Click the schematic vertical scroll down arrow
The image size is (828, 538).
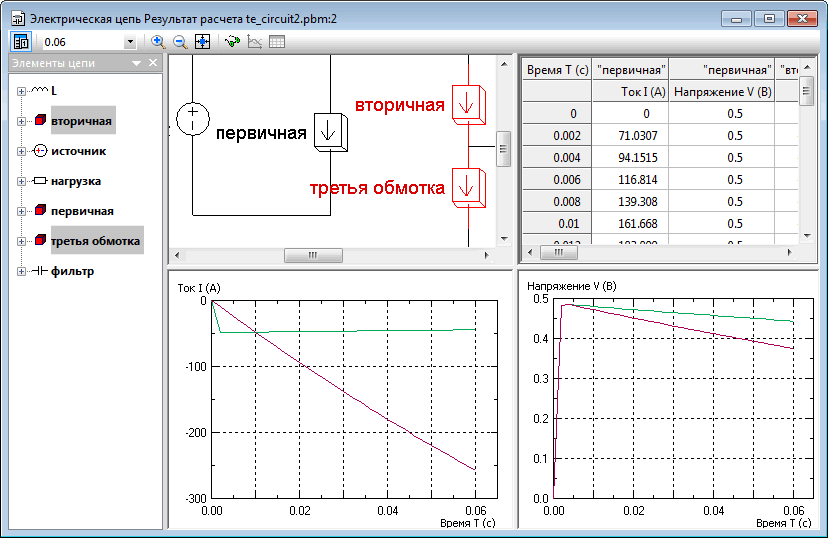[x=504, y=239]
